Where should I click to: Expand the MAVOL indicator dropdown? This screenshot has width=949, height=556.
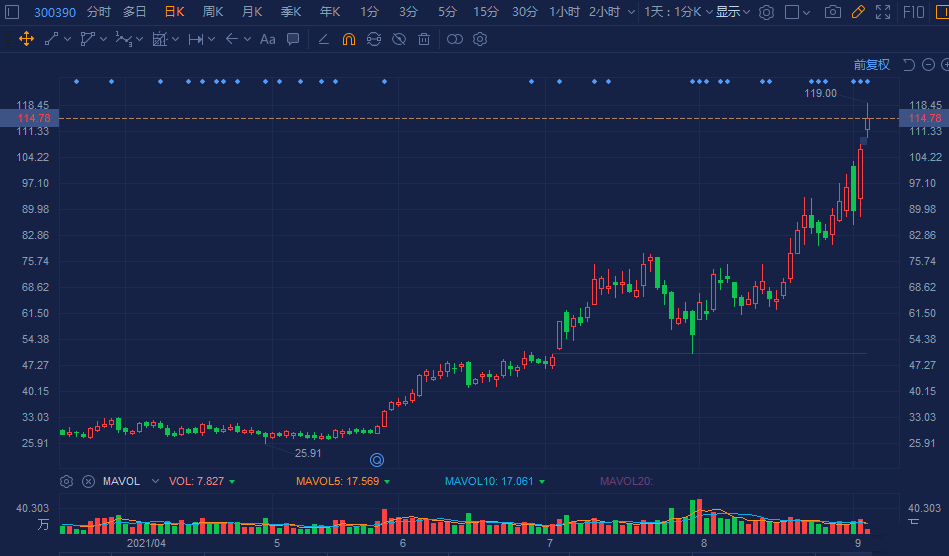point(155,481)
